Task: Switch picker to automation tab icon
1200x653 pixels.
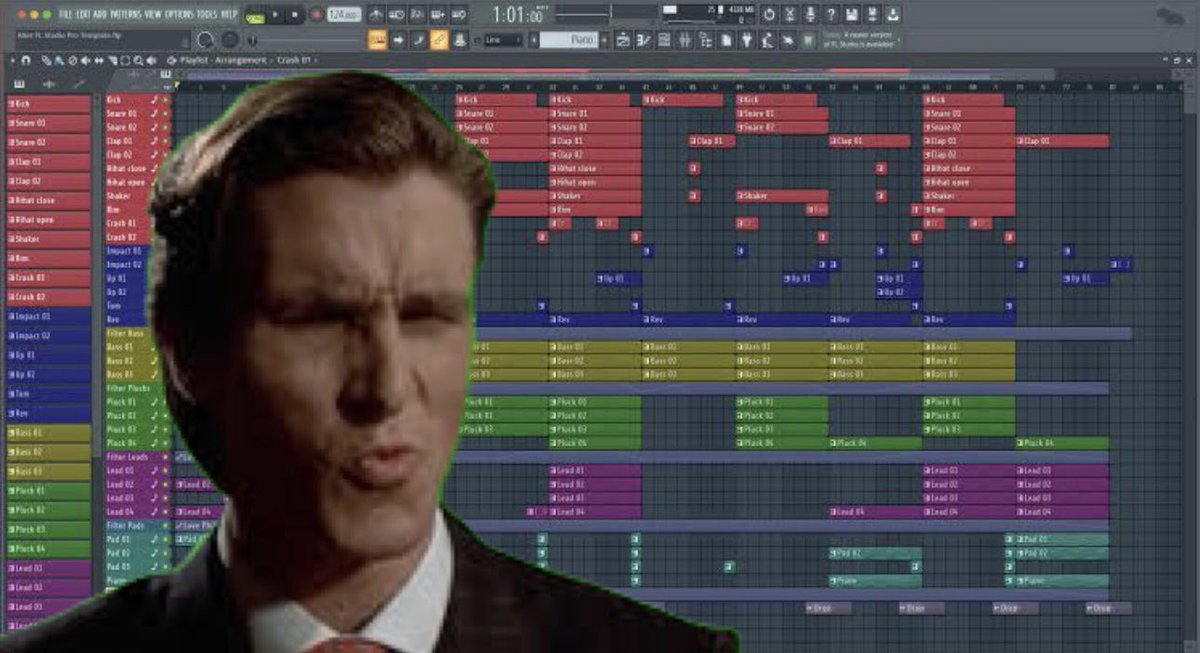Action: 79,84
